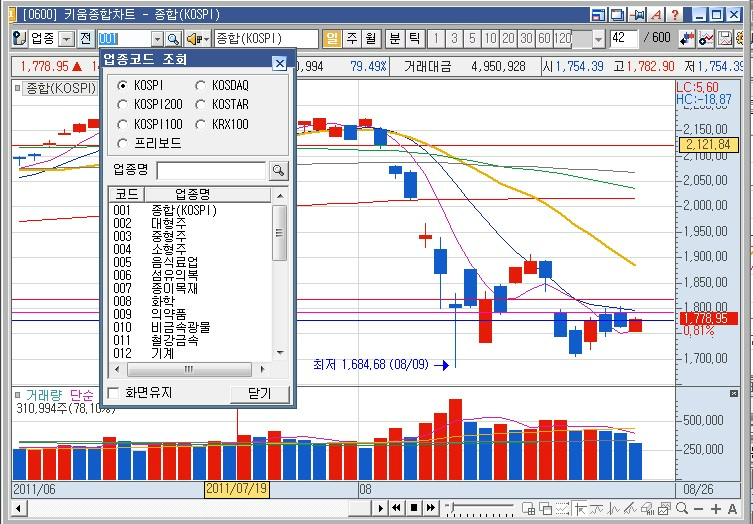Open the code 001 dropdown arrow
Screen dimensions: 753x524
click(x=158, y=39)
